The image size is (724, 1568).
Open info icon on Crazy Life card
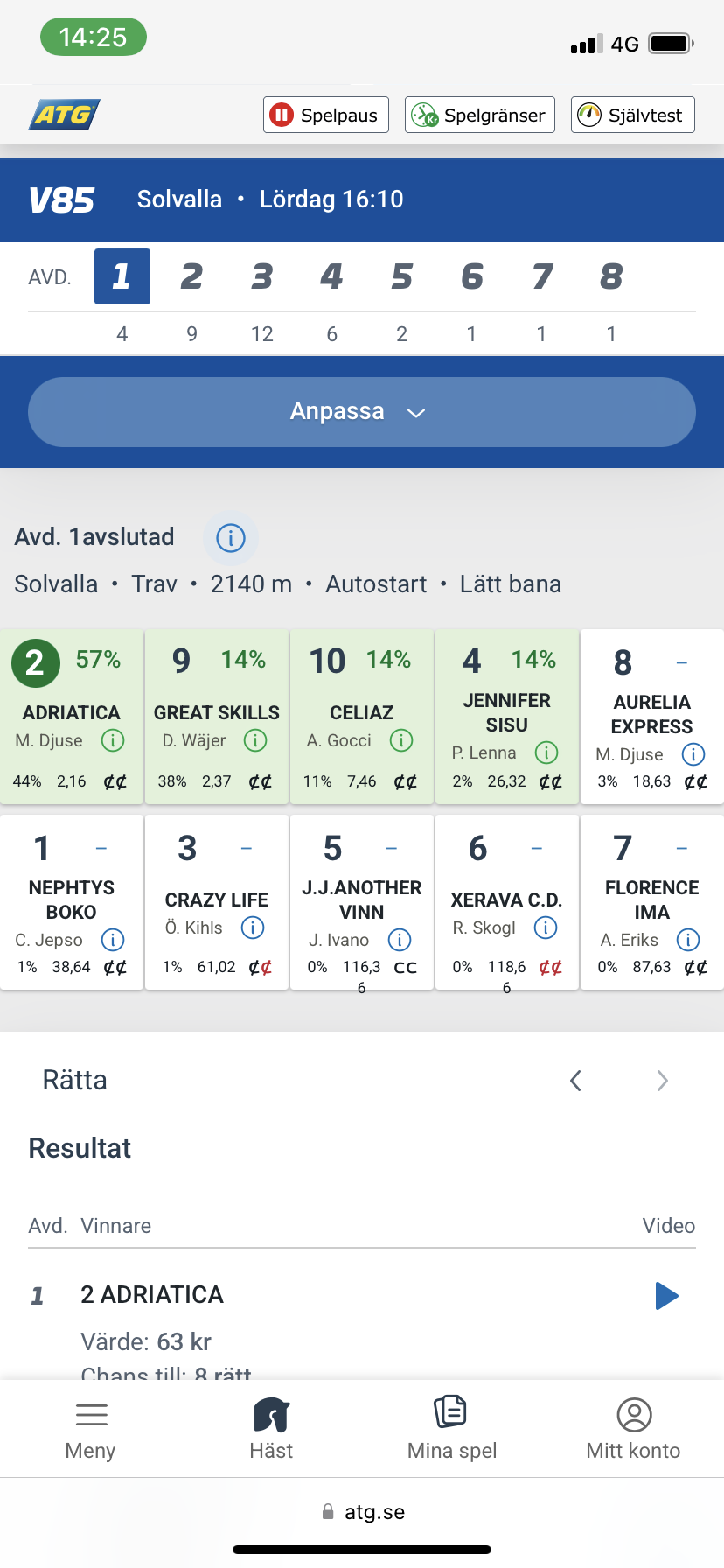(x=253, y=927)
